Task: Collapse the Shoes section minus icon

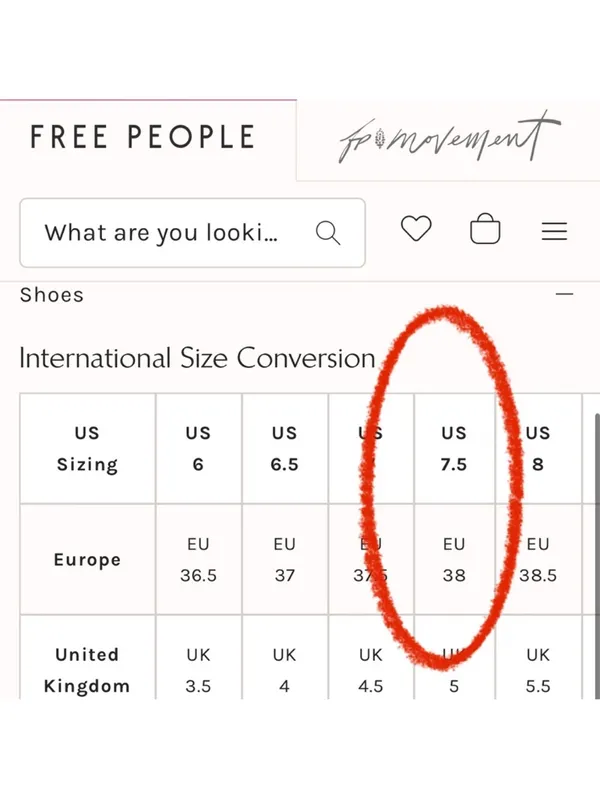Action: [564, 294]
